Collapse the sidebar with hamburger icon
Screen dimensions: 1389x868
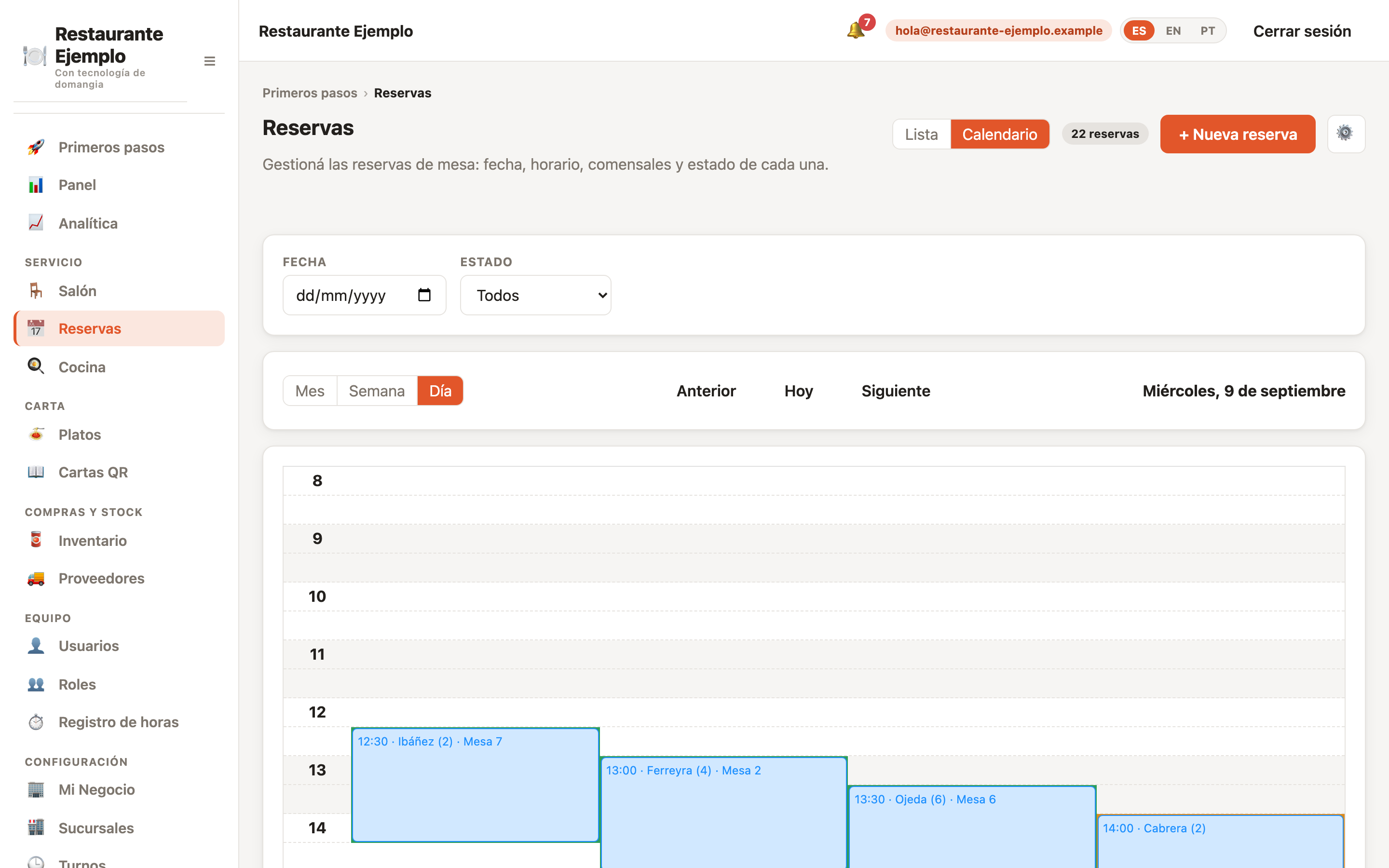click(209, 61)
